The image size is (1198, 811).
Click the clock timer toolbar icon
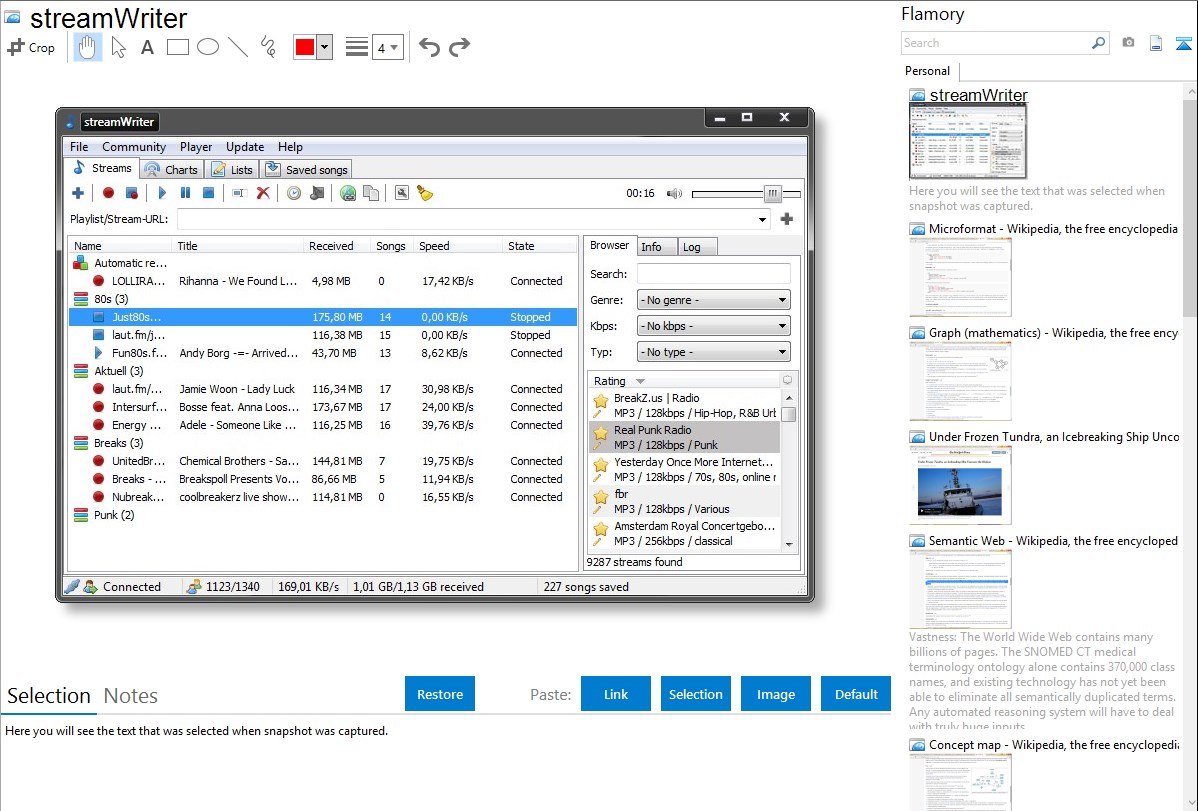coord(294,193)
